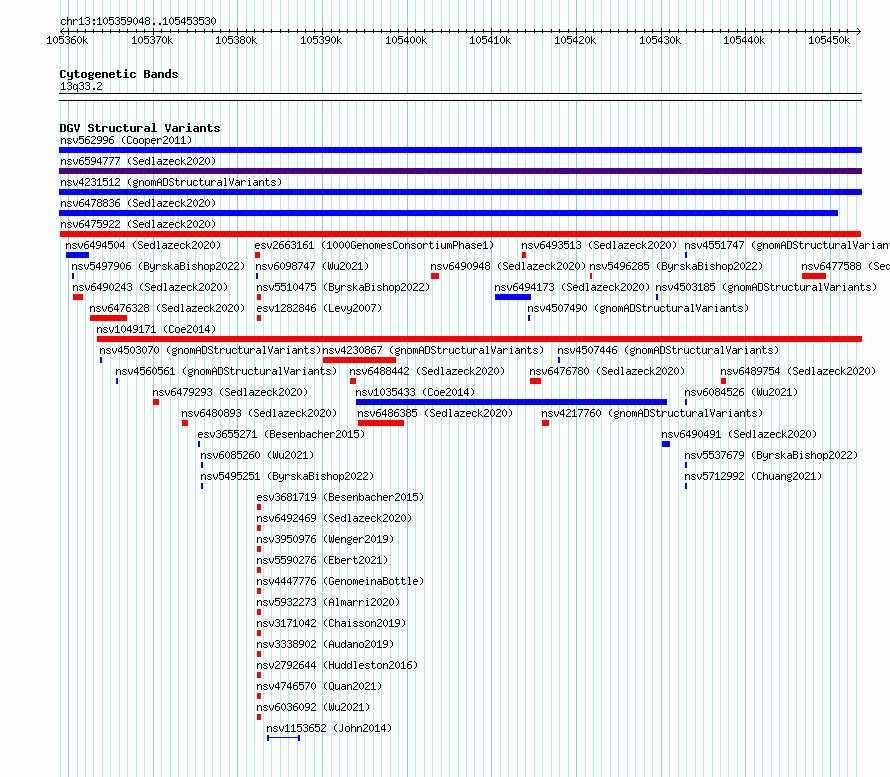Click the nsv6494504 variant label
This screenshot has width=890, height=777.
143,245
